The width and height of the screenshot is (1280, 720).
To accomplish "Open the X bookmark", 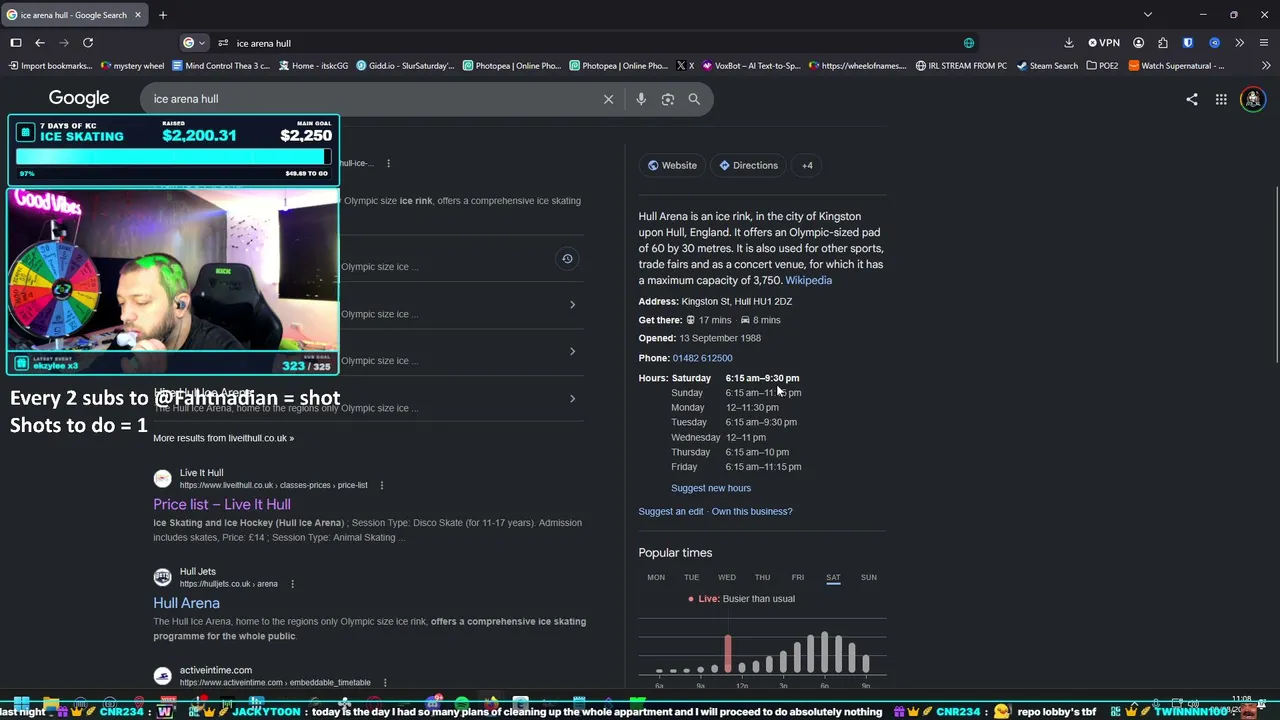I will pos(685,66).
